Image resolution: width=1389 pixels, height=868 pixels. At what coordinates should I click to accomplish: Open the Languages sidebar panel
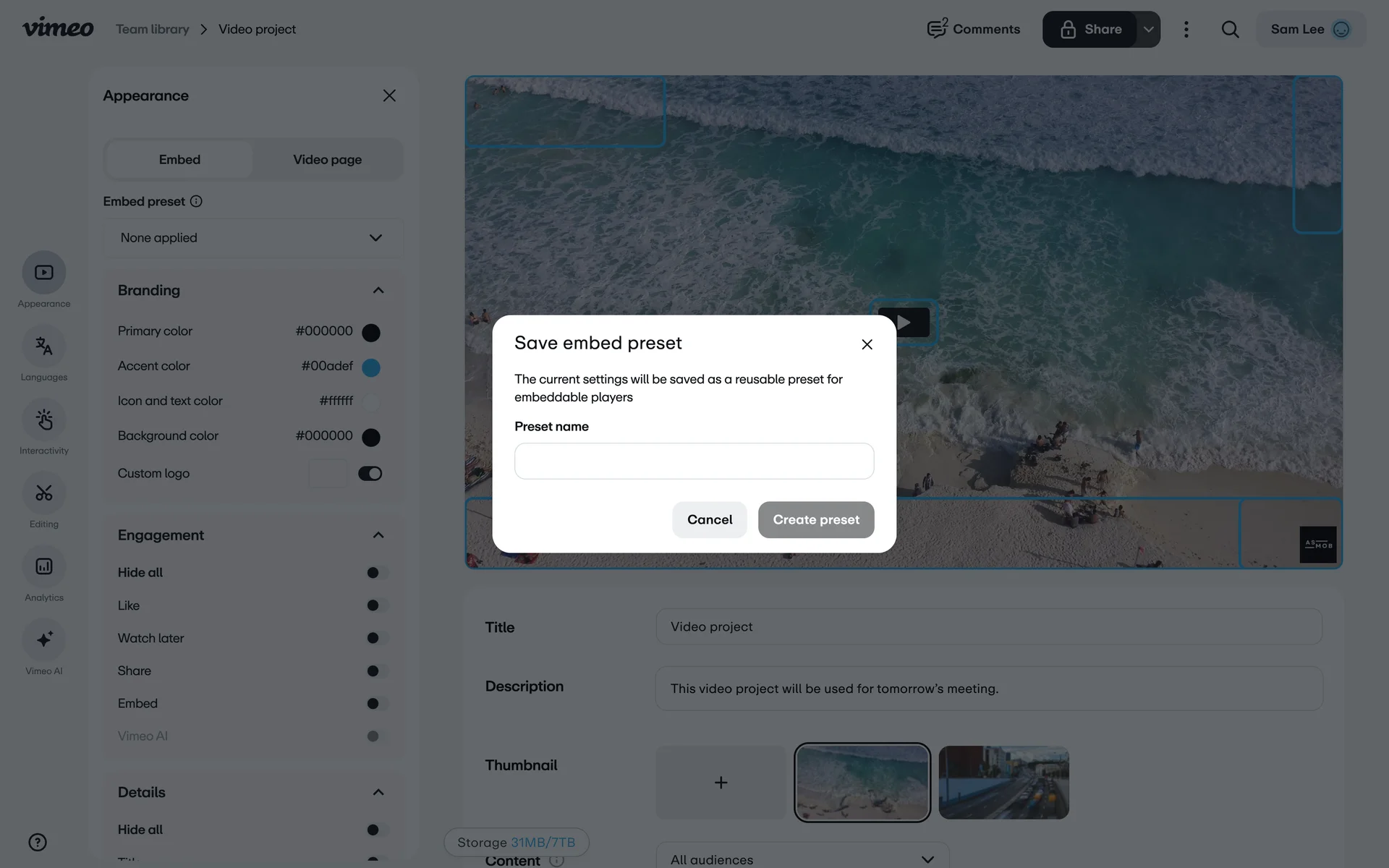tap(44, 346)
